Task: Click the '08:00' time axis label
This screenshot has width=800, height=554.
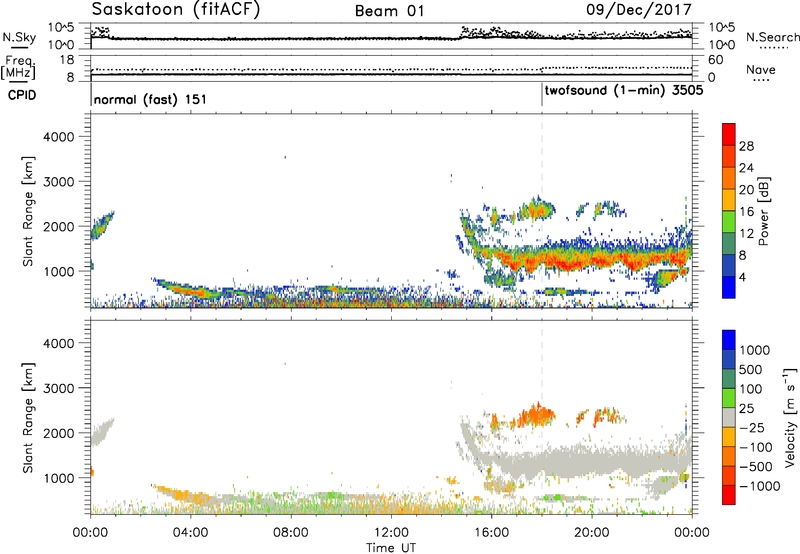Action: 290,533
